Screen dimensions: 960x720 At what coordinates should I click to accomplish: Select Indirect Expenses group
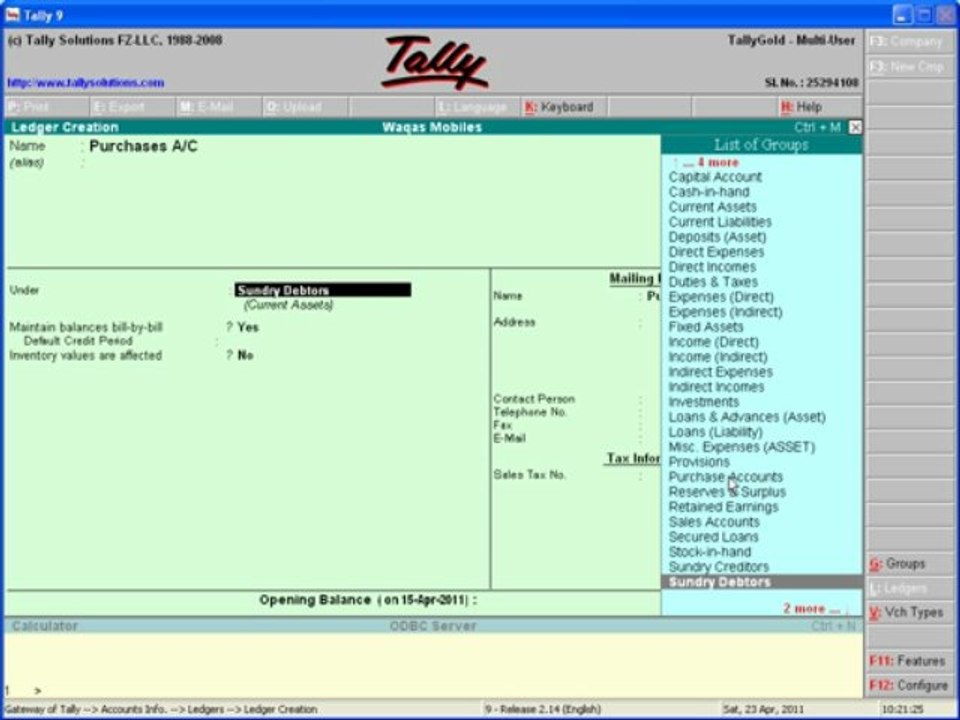pyautogui.click(x=721, y=372)
